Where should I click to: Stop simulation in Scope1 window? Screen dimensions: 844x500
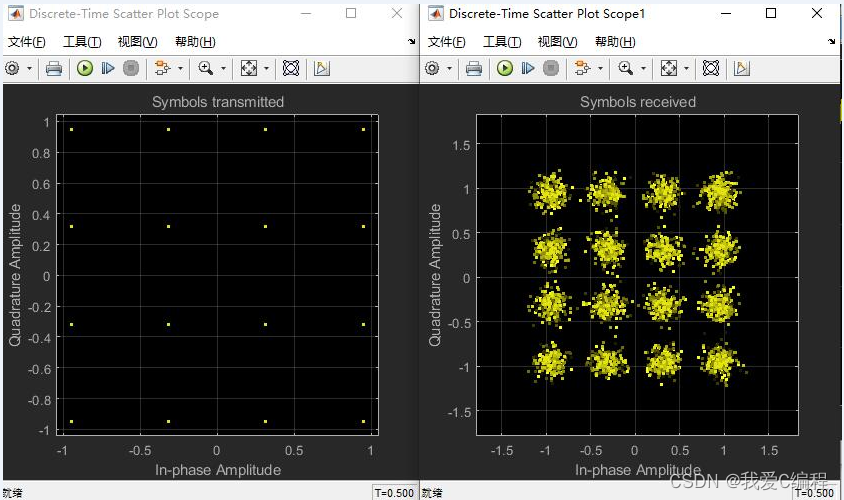(x=551, y=68)
